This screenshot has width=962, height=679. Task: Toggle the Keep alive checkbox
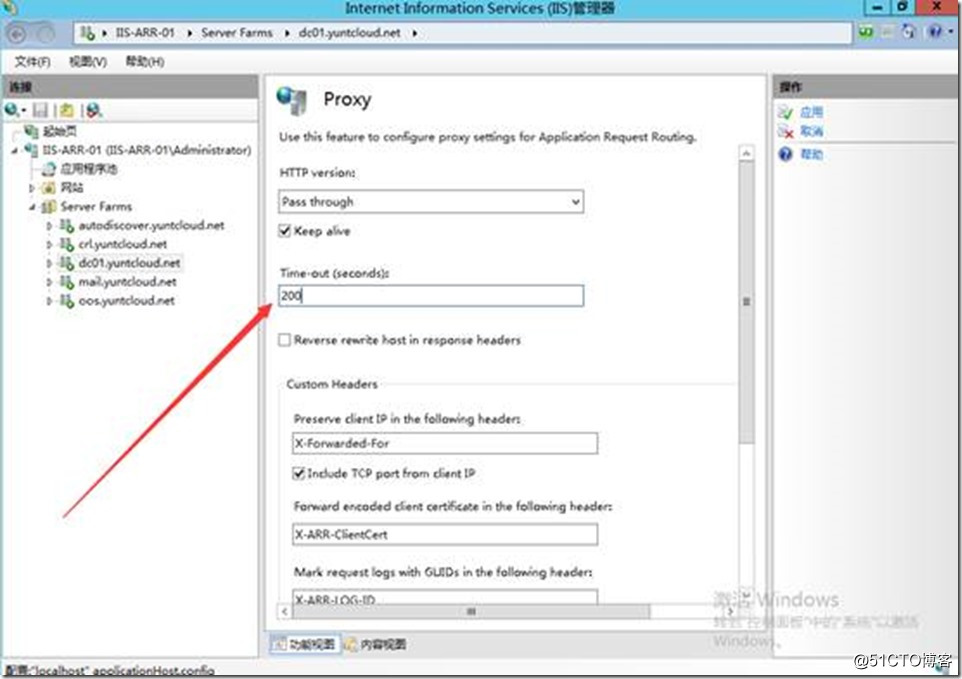point(284,231)
